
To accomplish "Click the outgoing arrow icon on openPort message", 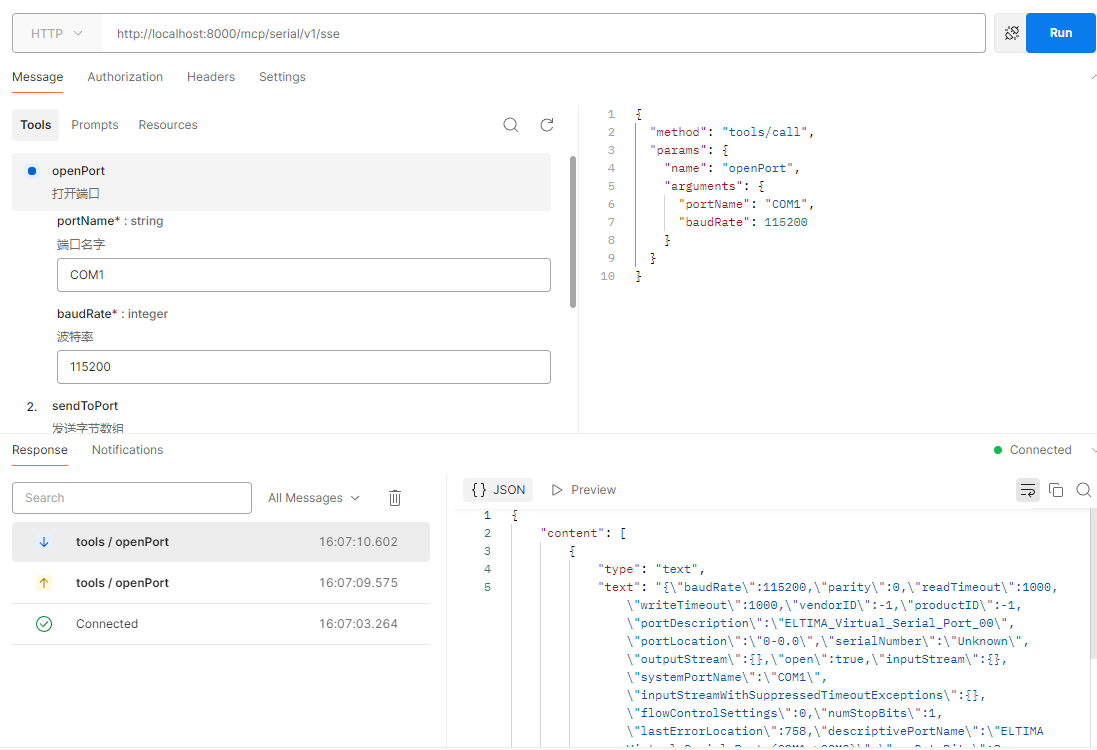I will 44,583.
